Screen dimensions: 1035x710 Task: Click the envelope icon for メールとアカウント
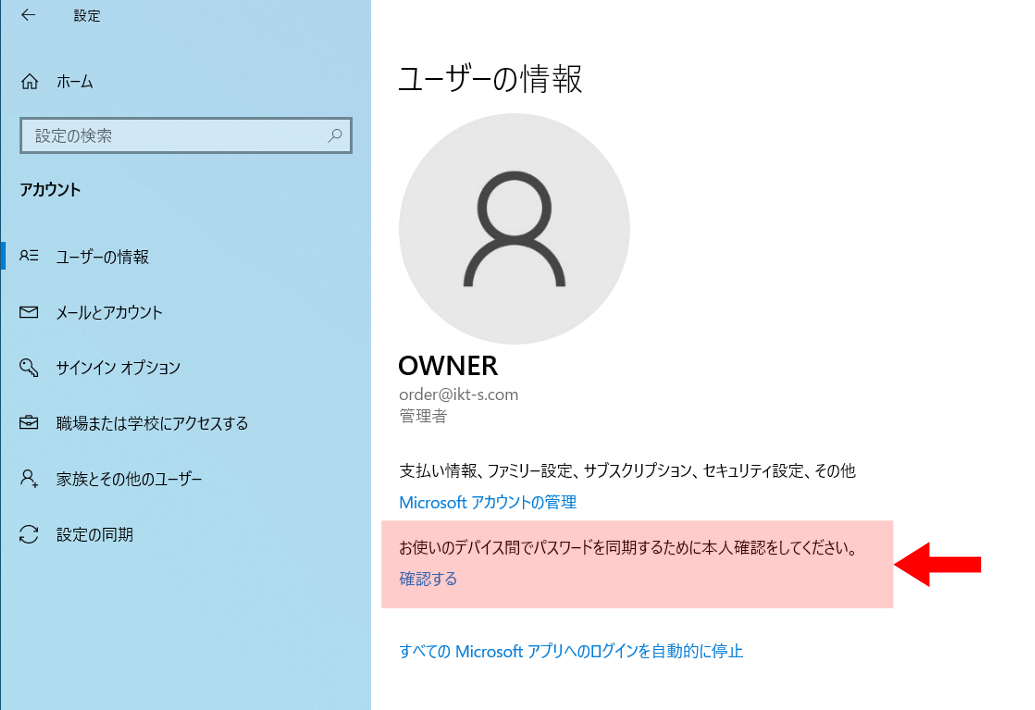point(30,313)
